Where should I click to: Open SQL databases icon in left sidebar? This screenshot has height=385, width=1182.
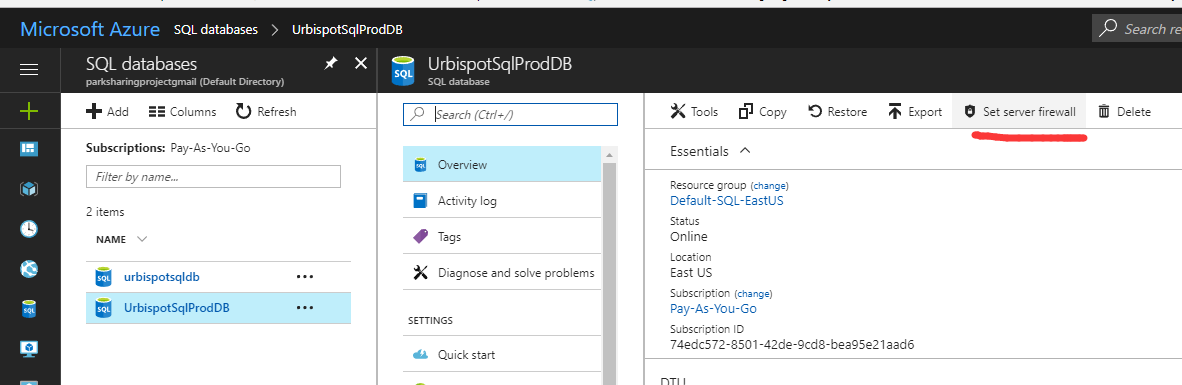(29, 309)
